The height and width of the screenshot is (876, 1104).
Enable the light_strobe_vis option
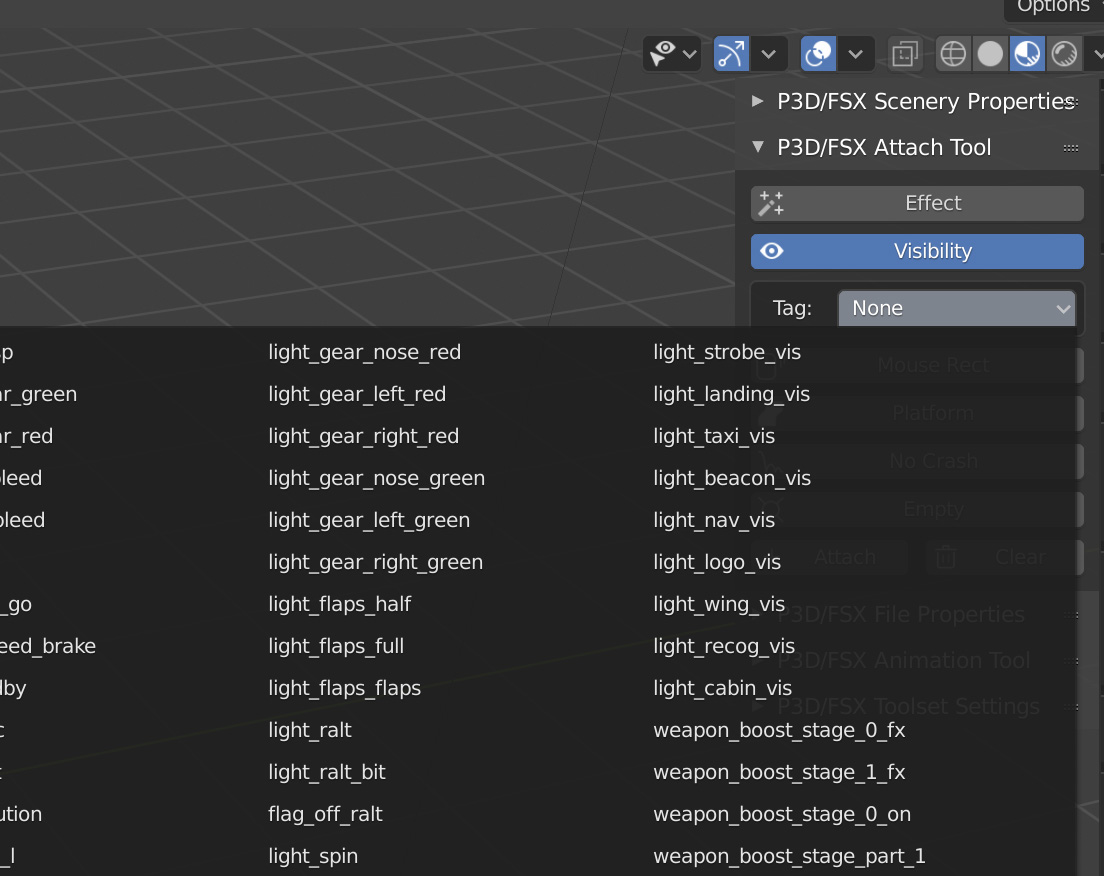727,352
